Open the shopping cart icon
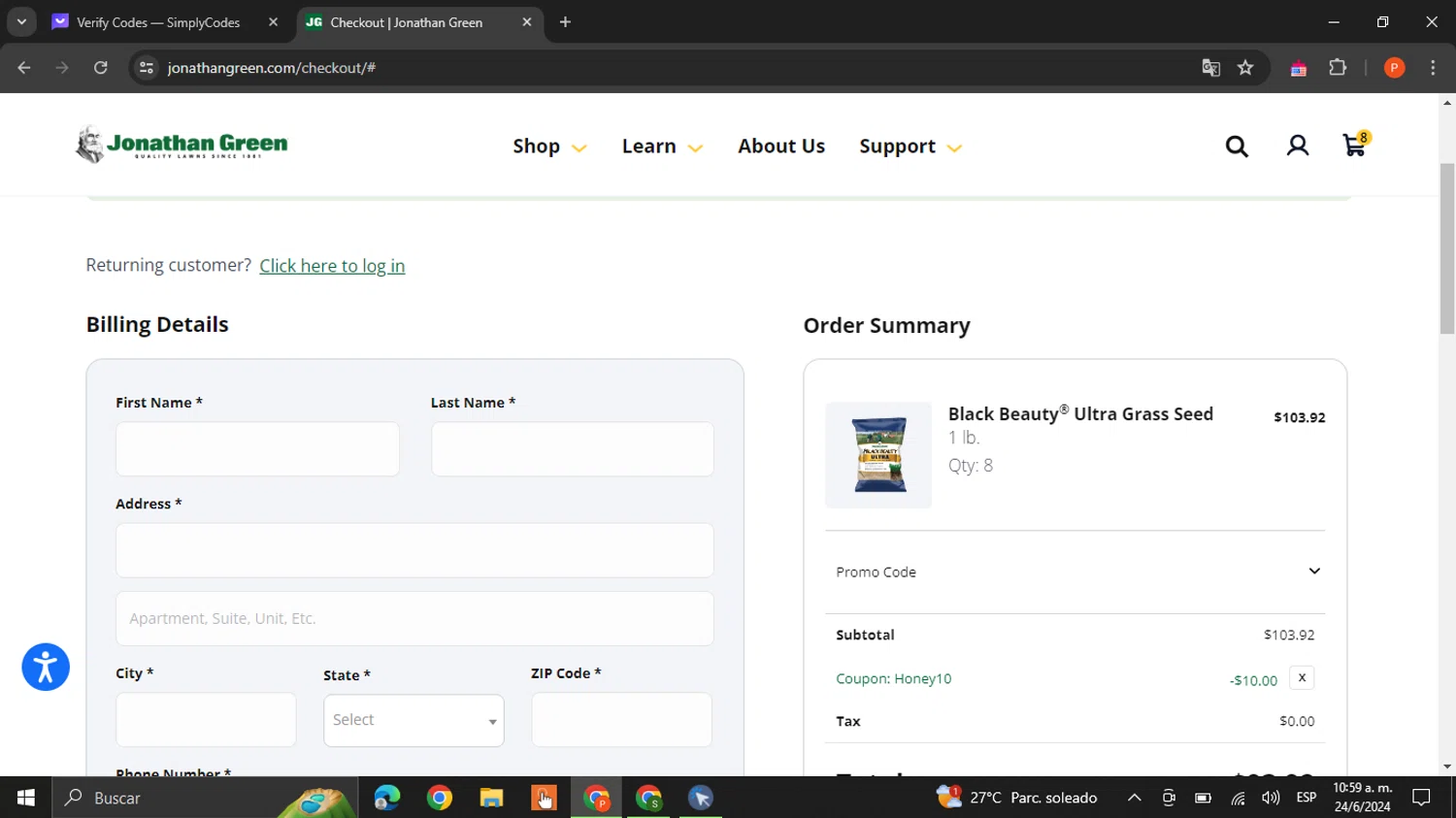 [1355, 145]
